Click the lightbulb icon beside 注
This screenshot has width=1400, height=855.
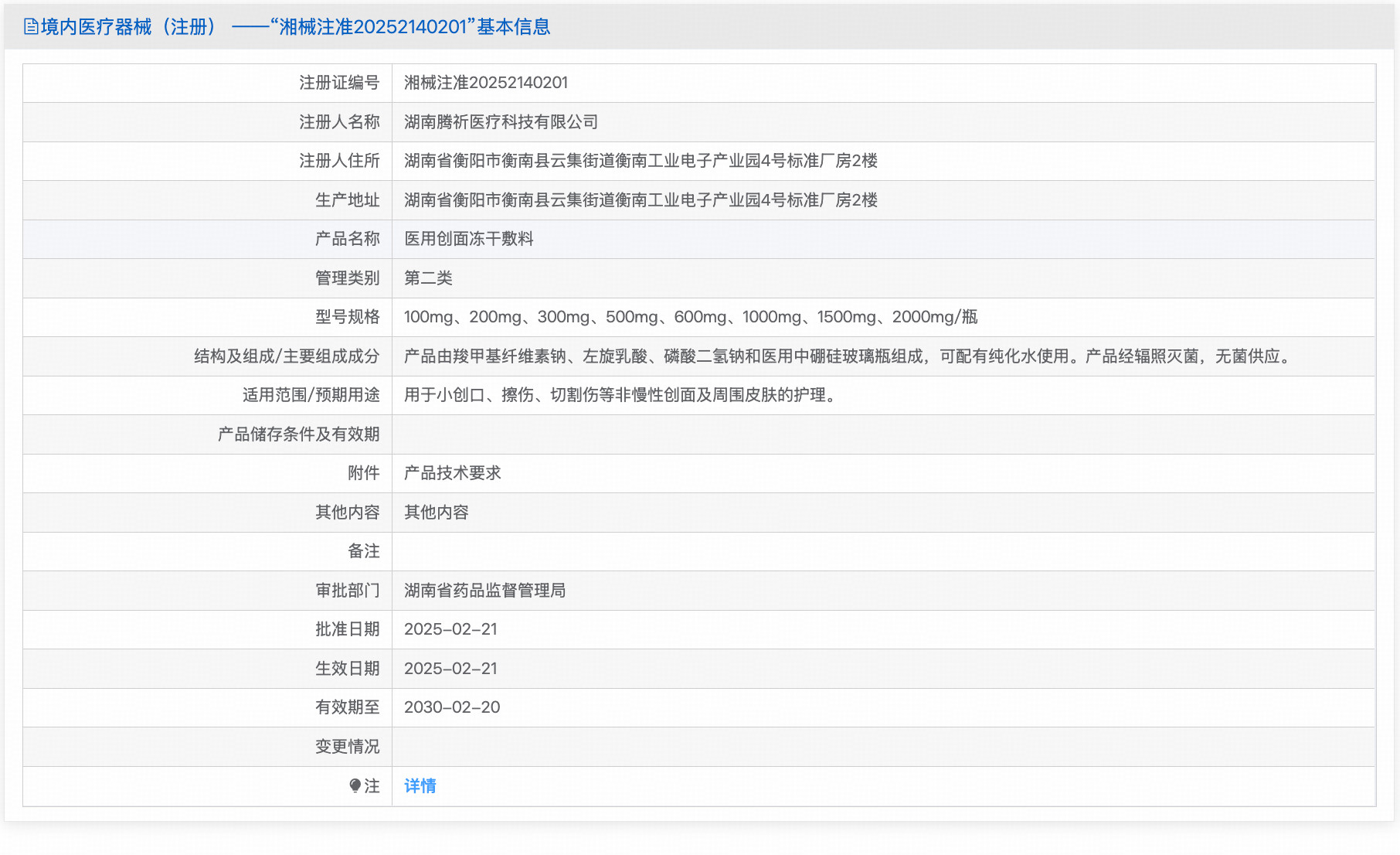point(355,785)
